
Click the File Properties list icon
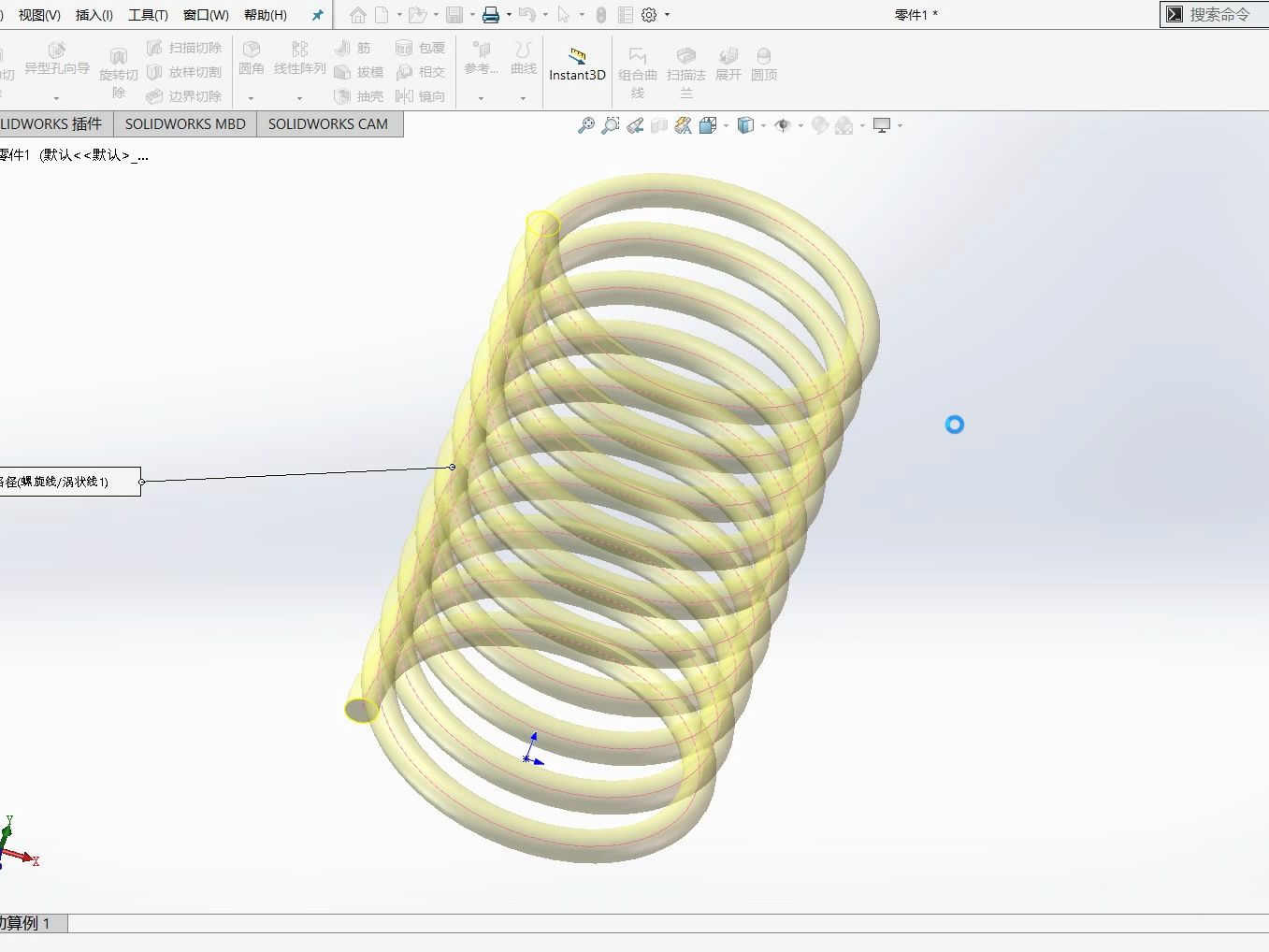[626, 15]
